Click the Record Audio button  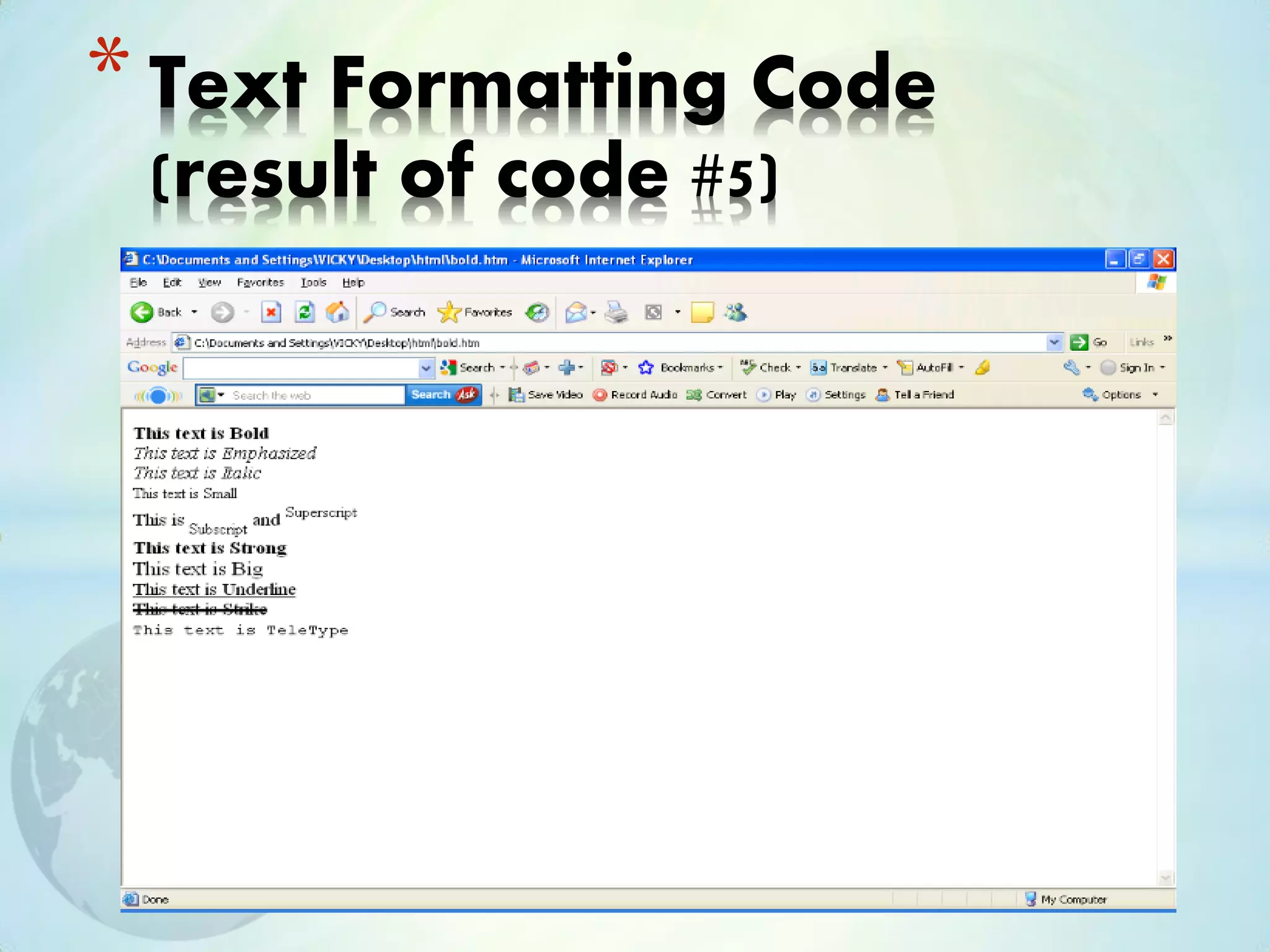pyautogui.click(x=636, y=395)
